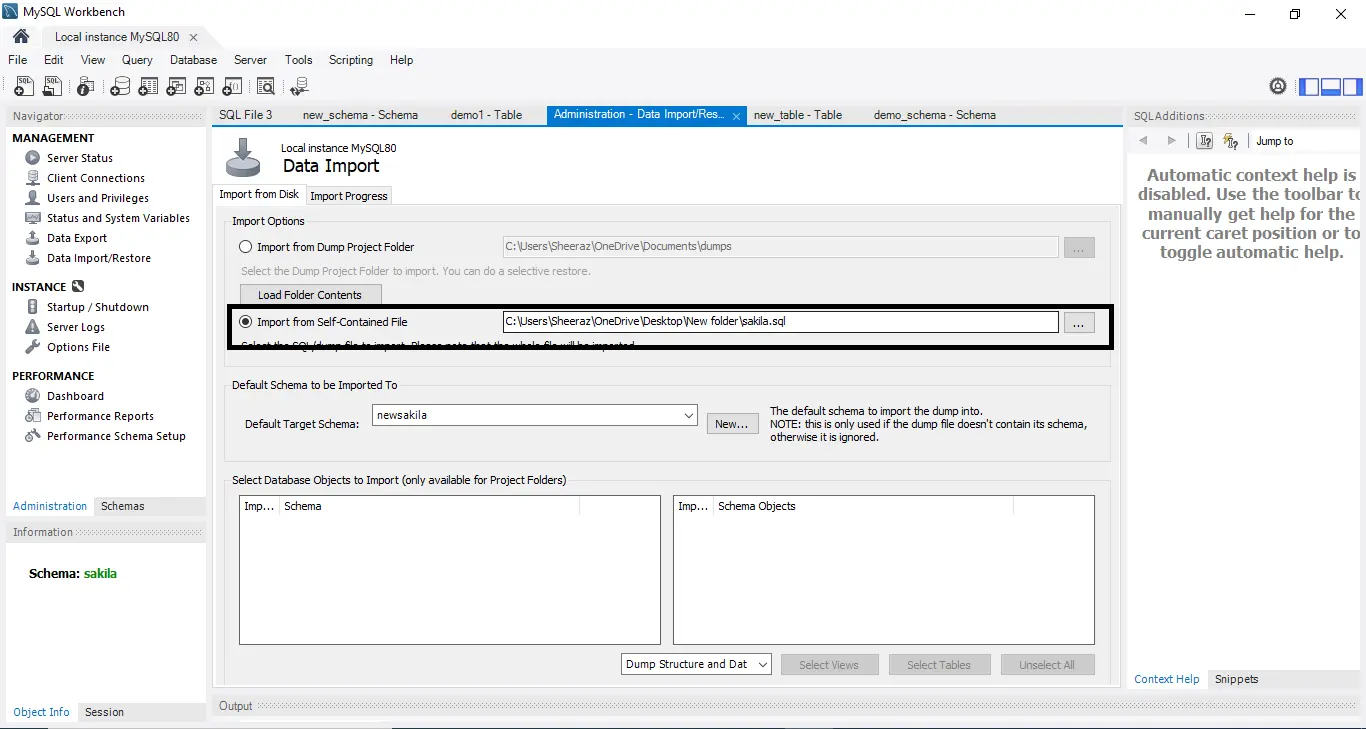Open the Dump Structure and Data dropdown

(696, 664)
